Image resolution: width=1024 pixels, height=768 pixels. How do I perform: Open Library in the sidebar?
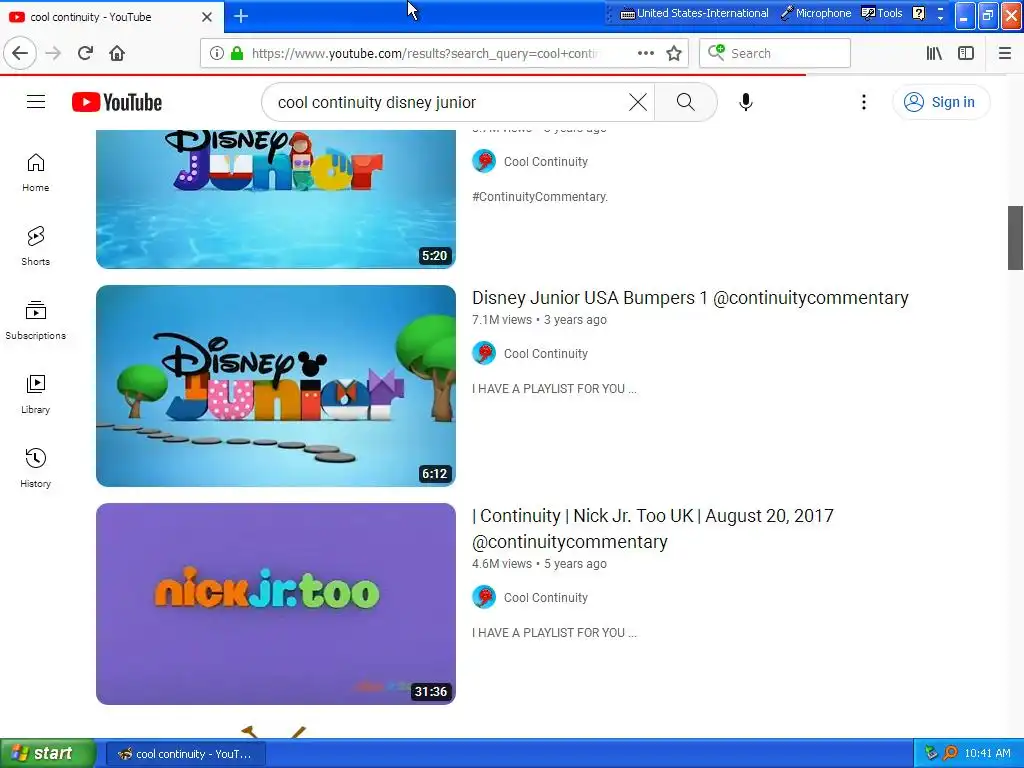click(35, 394)
